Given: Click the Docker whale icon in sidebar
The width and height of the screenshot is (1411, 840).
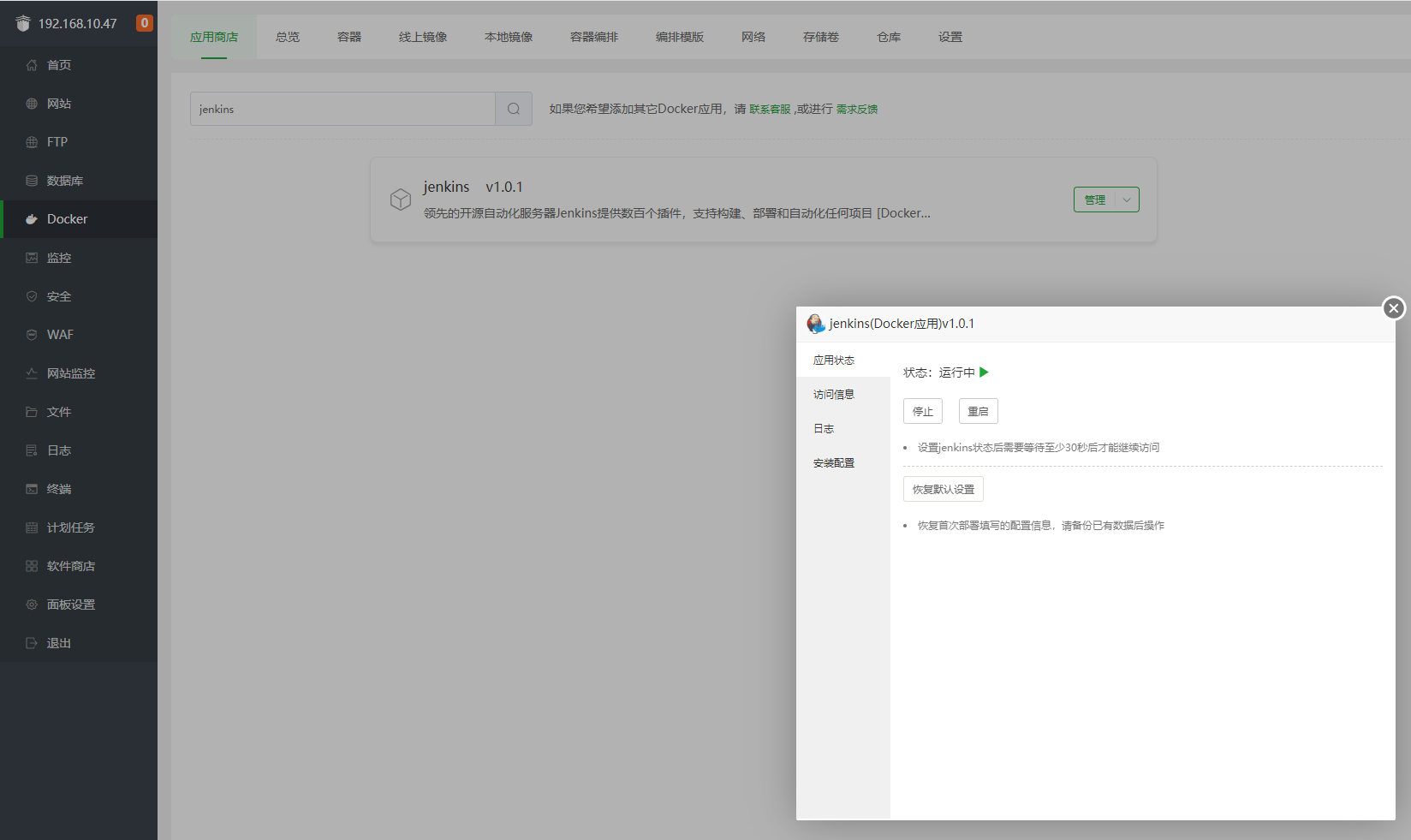Looking at the screenshot, I should click(x=32, y=219).
